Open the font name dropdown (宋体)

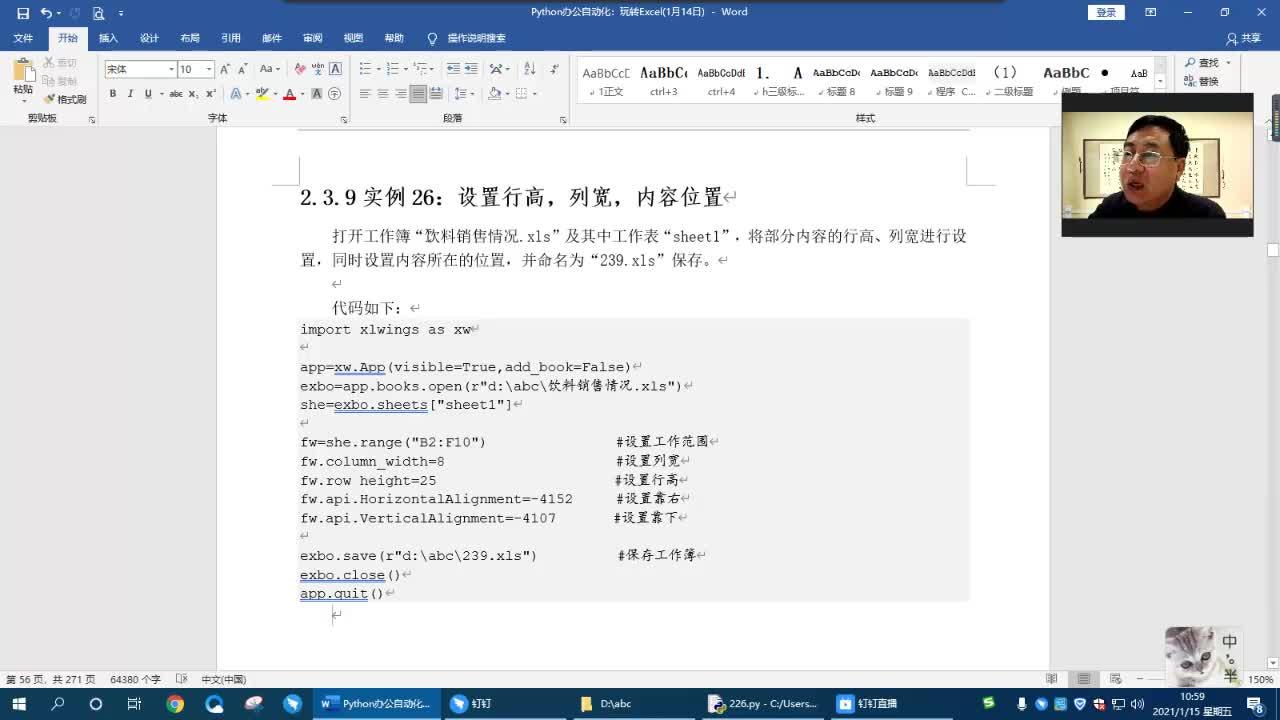(x=171, y=69)
